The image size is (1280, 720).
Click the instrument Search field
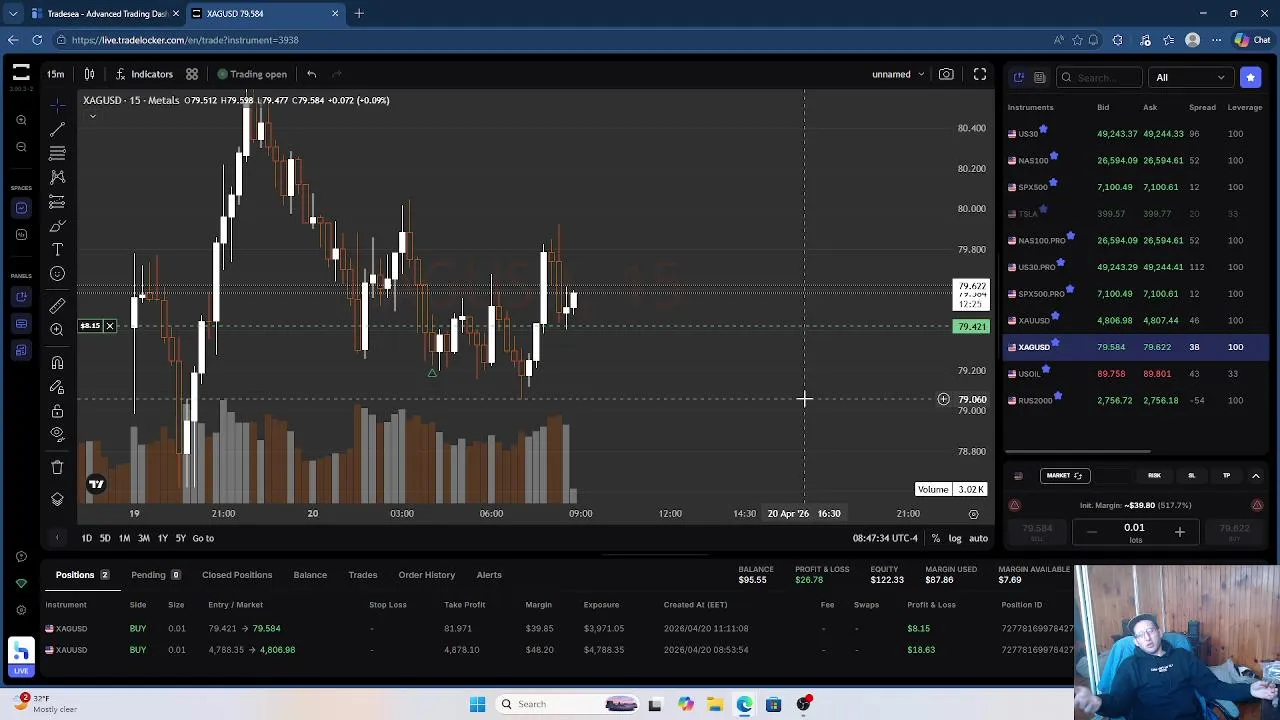[x=1099, y=77]
